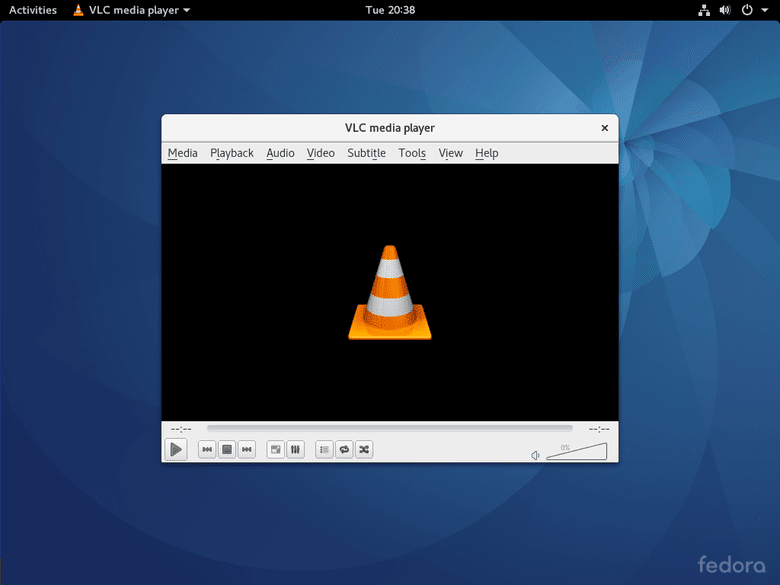Click the elapsed time label

181,429
